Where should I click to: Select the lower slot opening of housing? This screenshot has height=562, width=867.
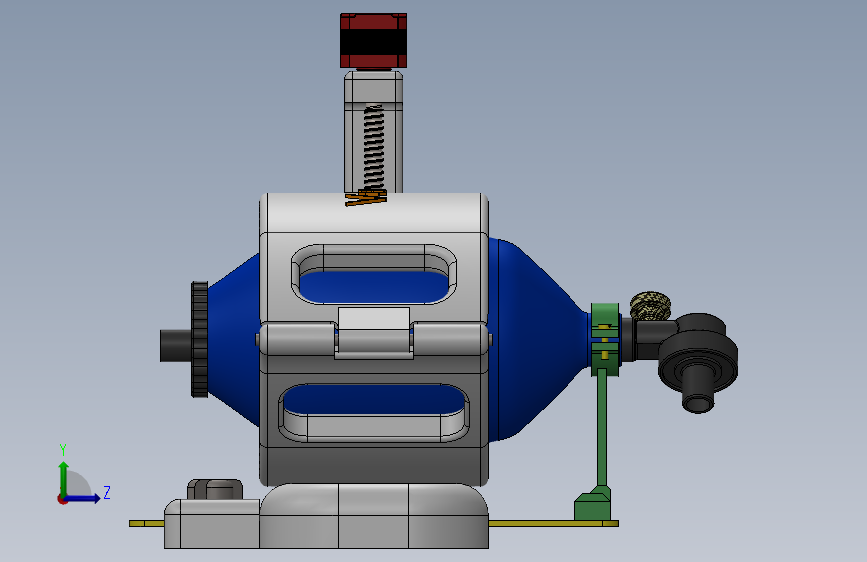(x=374, y=413)
